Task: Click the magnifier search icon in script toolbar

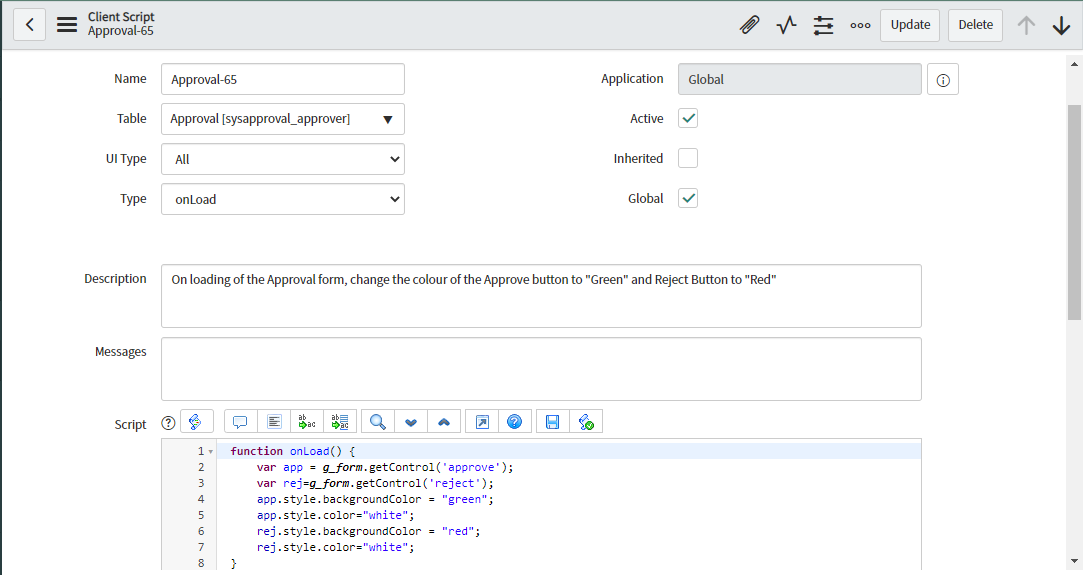Action: [x=377, y=422]
